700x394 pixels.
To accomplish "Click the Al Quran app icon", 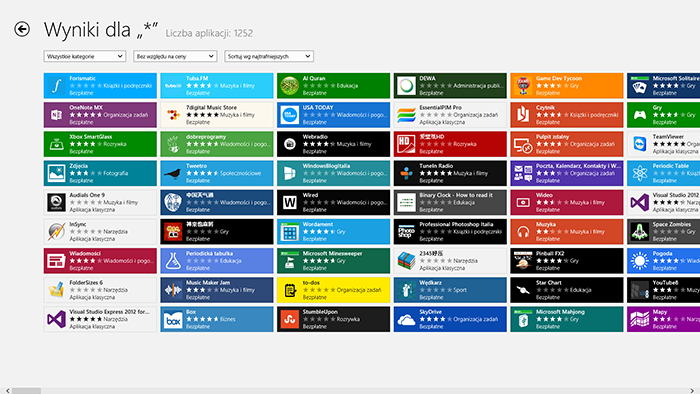I will click(x=290, y=86).
